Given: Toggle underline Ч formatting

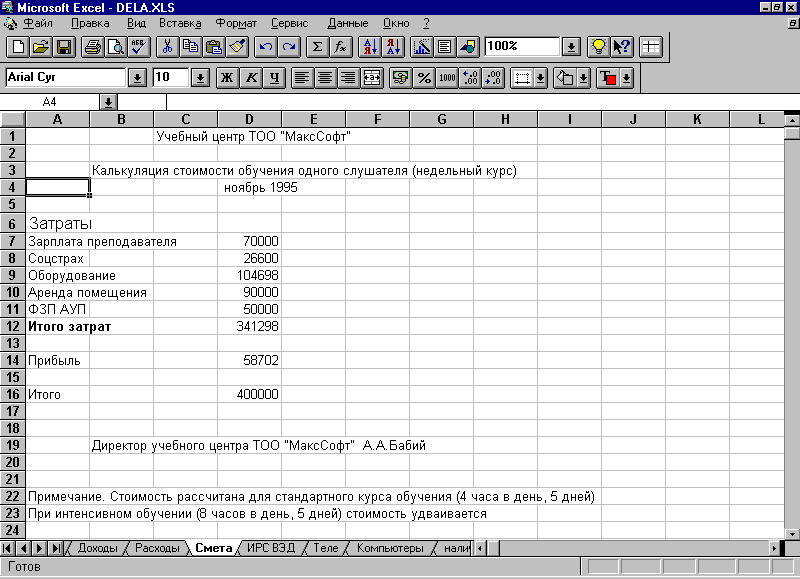Looking at the screenshot, I should tap(274, 78).
